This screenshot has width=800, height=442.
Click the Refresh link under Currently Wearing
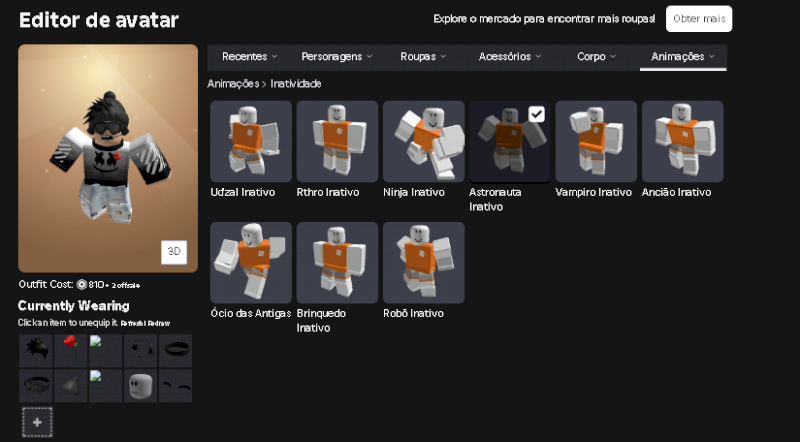(131, 323)
